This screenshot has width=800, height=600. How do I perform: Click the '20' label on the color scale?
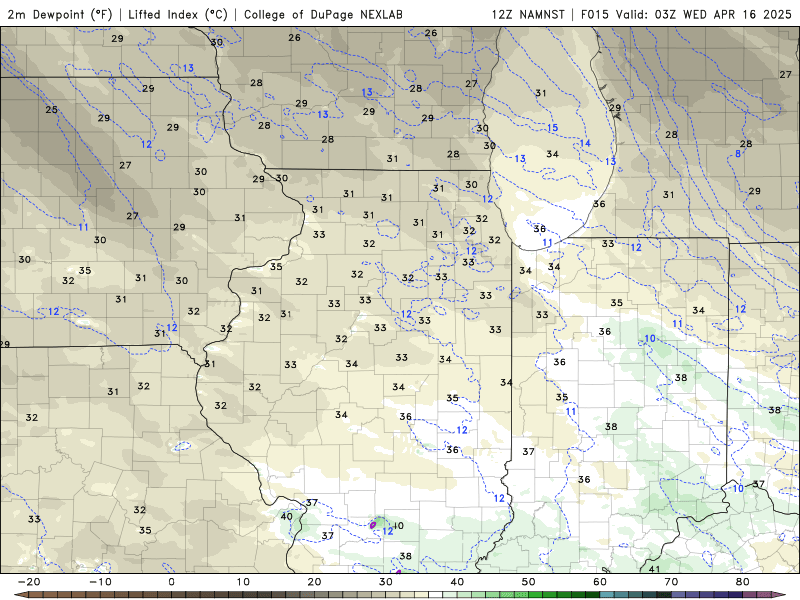pyautogui.click(x=314, y=582)
